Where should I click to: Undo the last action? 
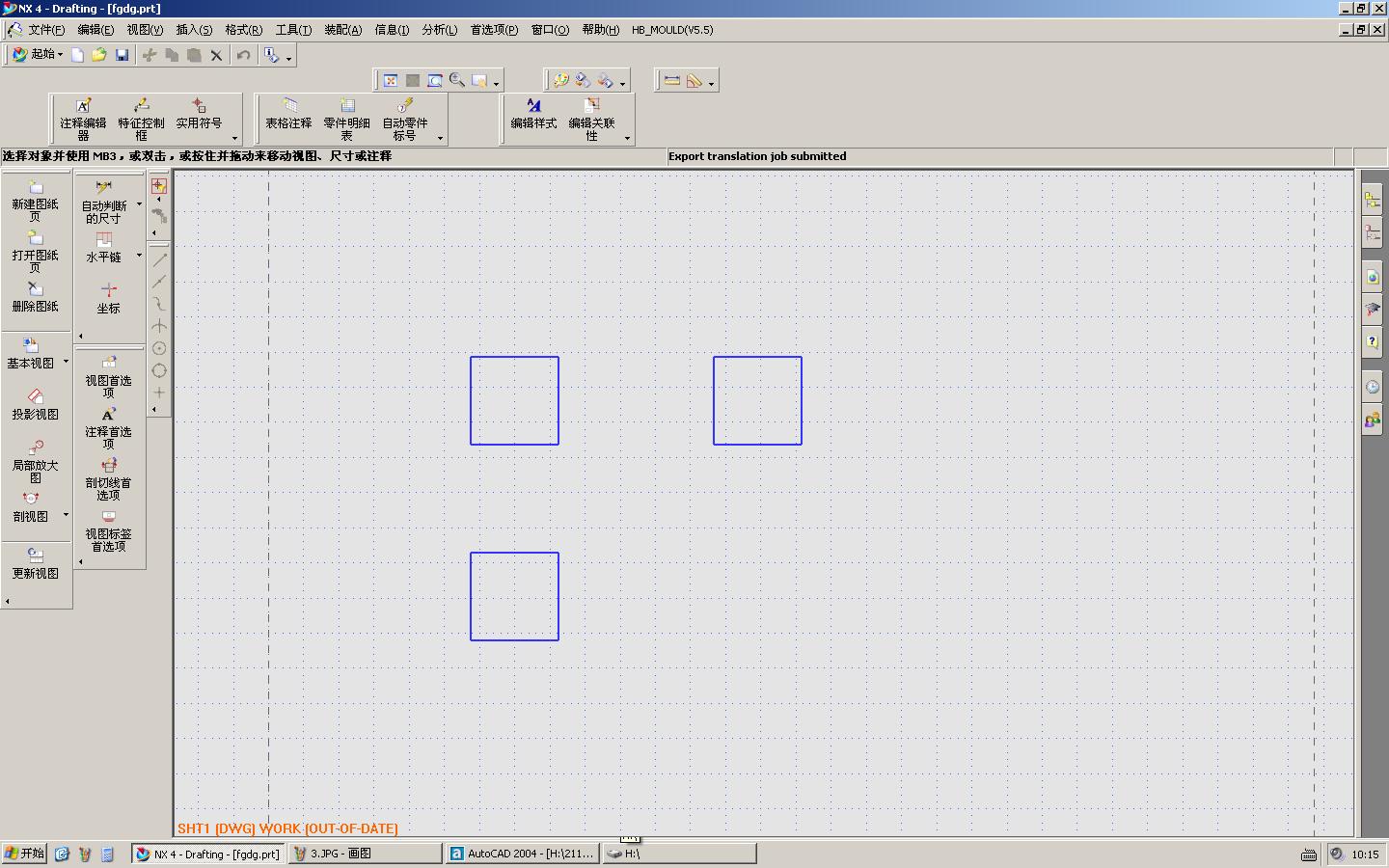click(x=243, y=55)
